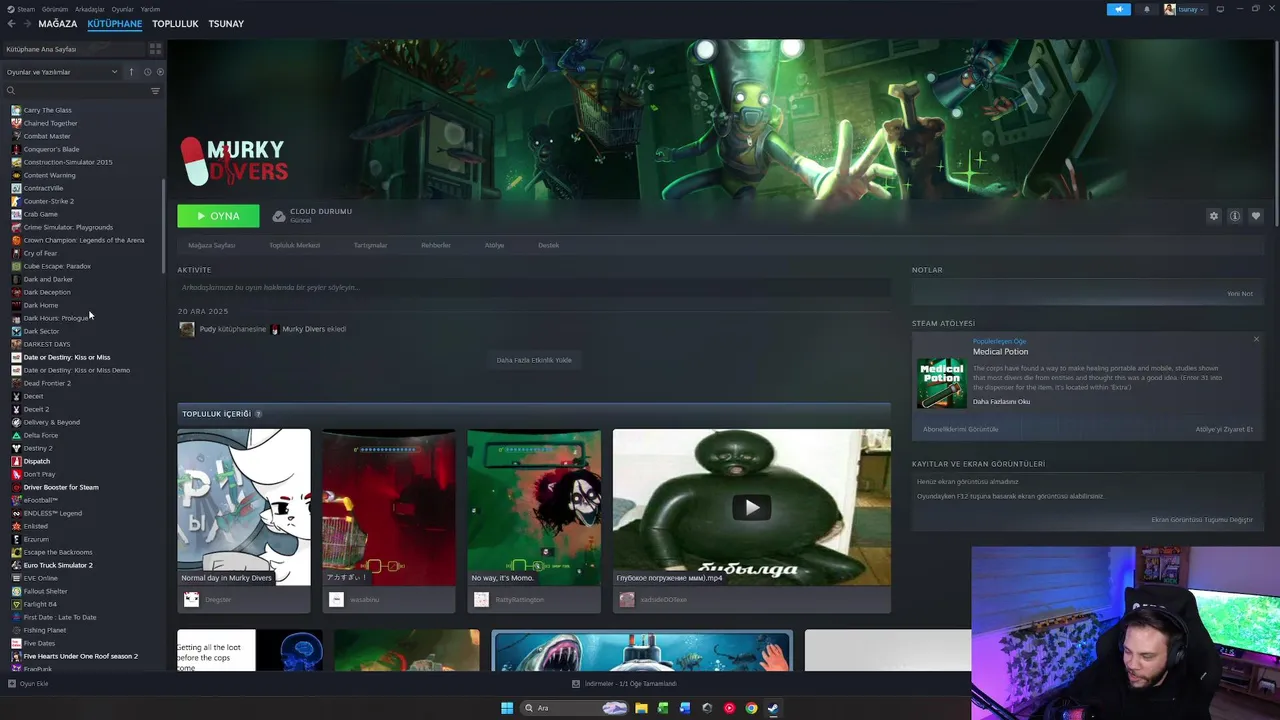Open the Destek link
This screenshot has height=720, width=1280.
click(548, 245)
